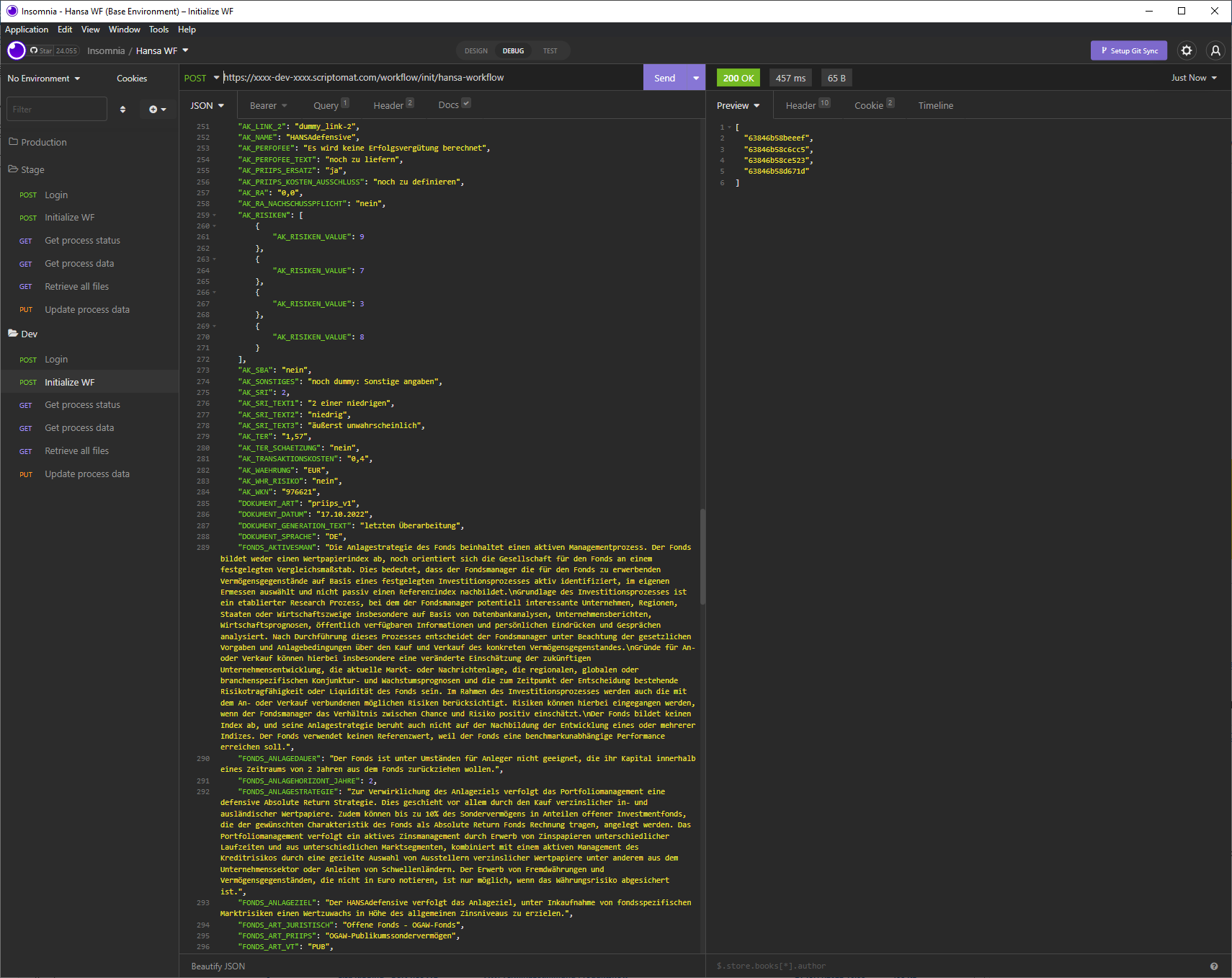The image size is (1232, 978).
Task: Open the Bearer auth dropdown
Action: (x=268, y=105)
